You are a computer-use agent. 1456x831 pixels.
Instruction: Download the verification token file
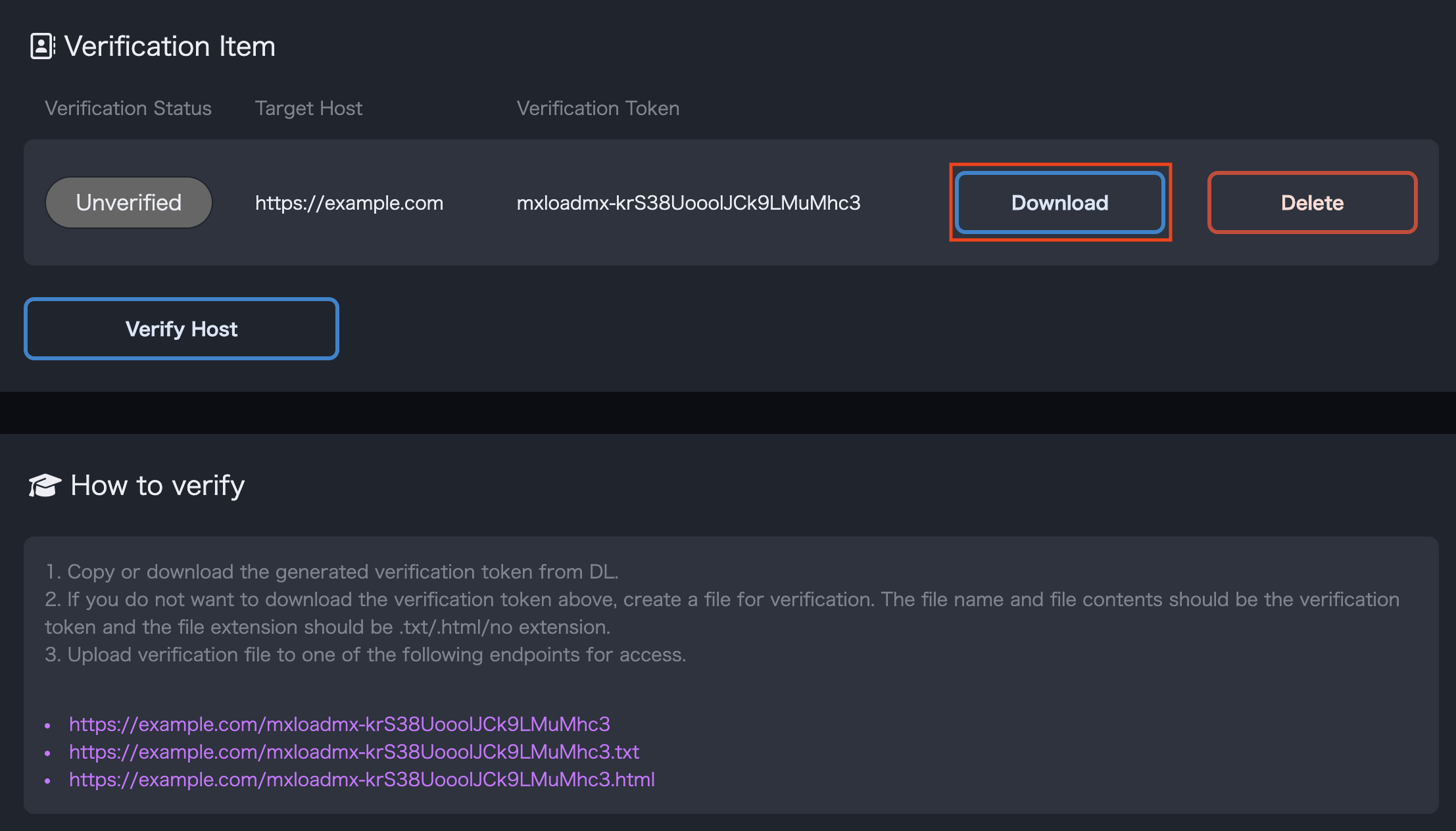point(1059,202)
